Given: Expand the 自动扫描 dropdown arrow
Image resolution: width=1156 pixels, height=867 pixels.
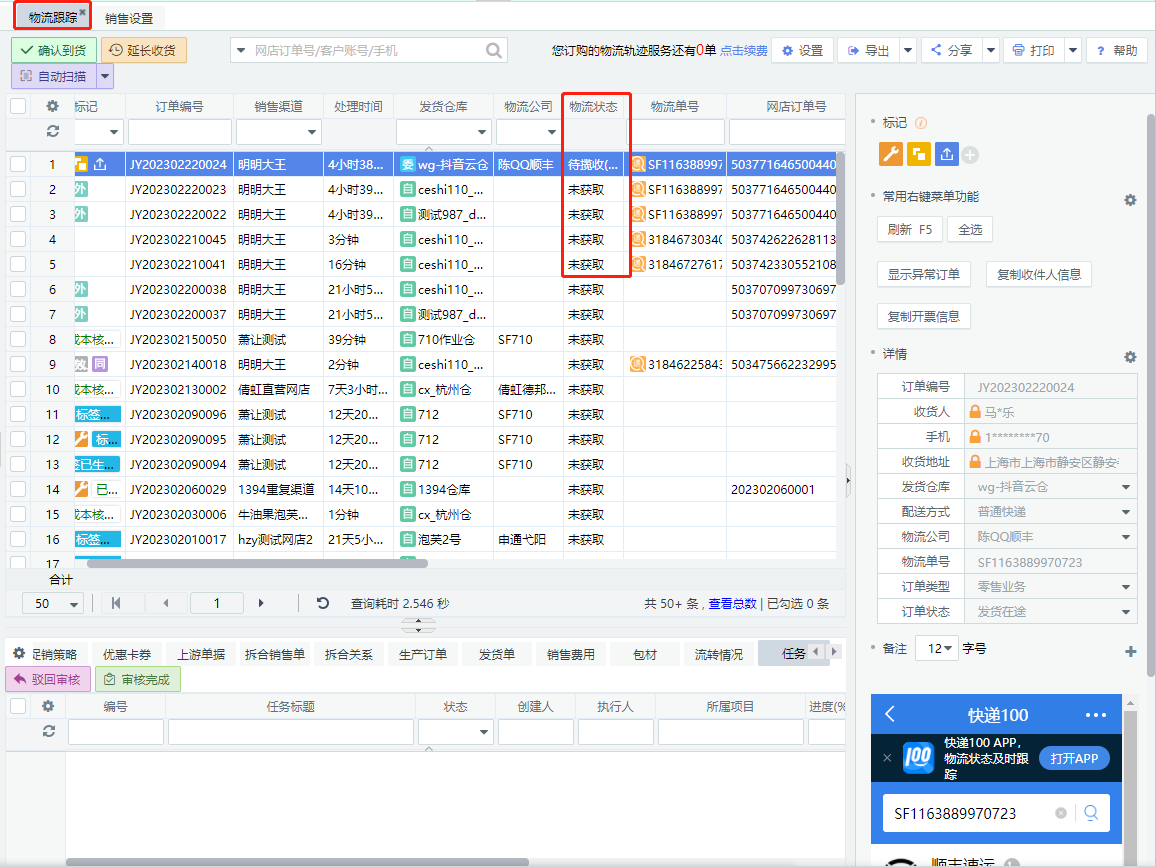Looking at the screenshot, I should pos(105,76).
